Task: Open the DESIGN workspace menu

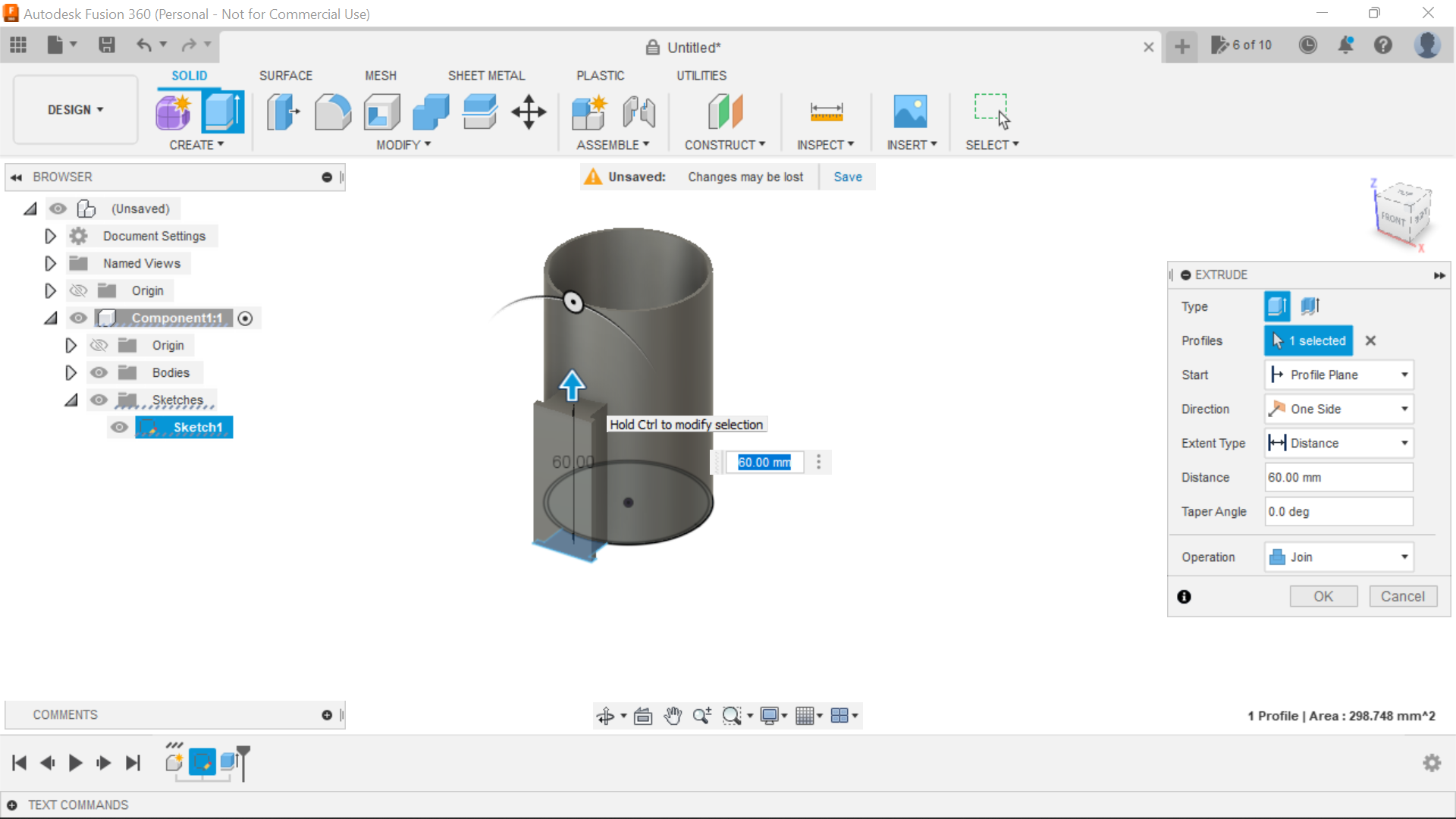Action: tap(74, 109)
